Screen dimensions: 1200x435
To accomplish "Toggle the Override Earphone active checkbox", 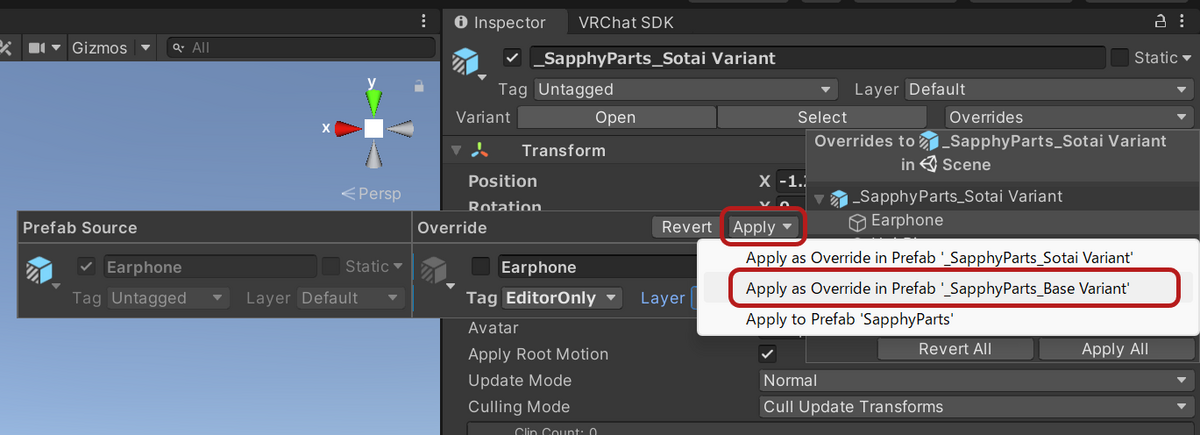I will [481, 267].
